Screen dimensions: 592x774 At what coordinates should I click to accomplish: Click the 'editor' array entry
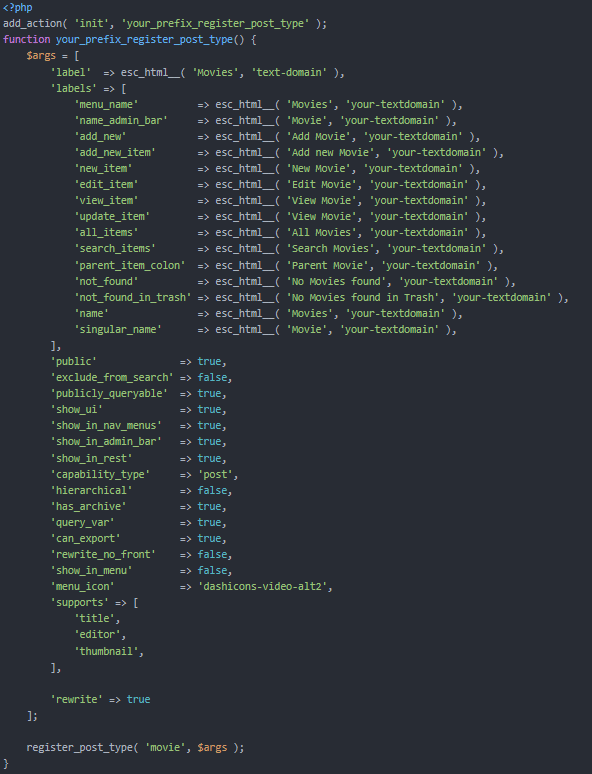point(97,634)
